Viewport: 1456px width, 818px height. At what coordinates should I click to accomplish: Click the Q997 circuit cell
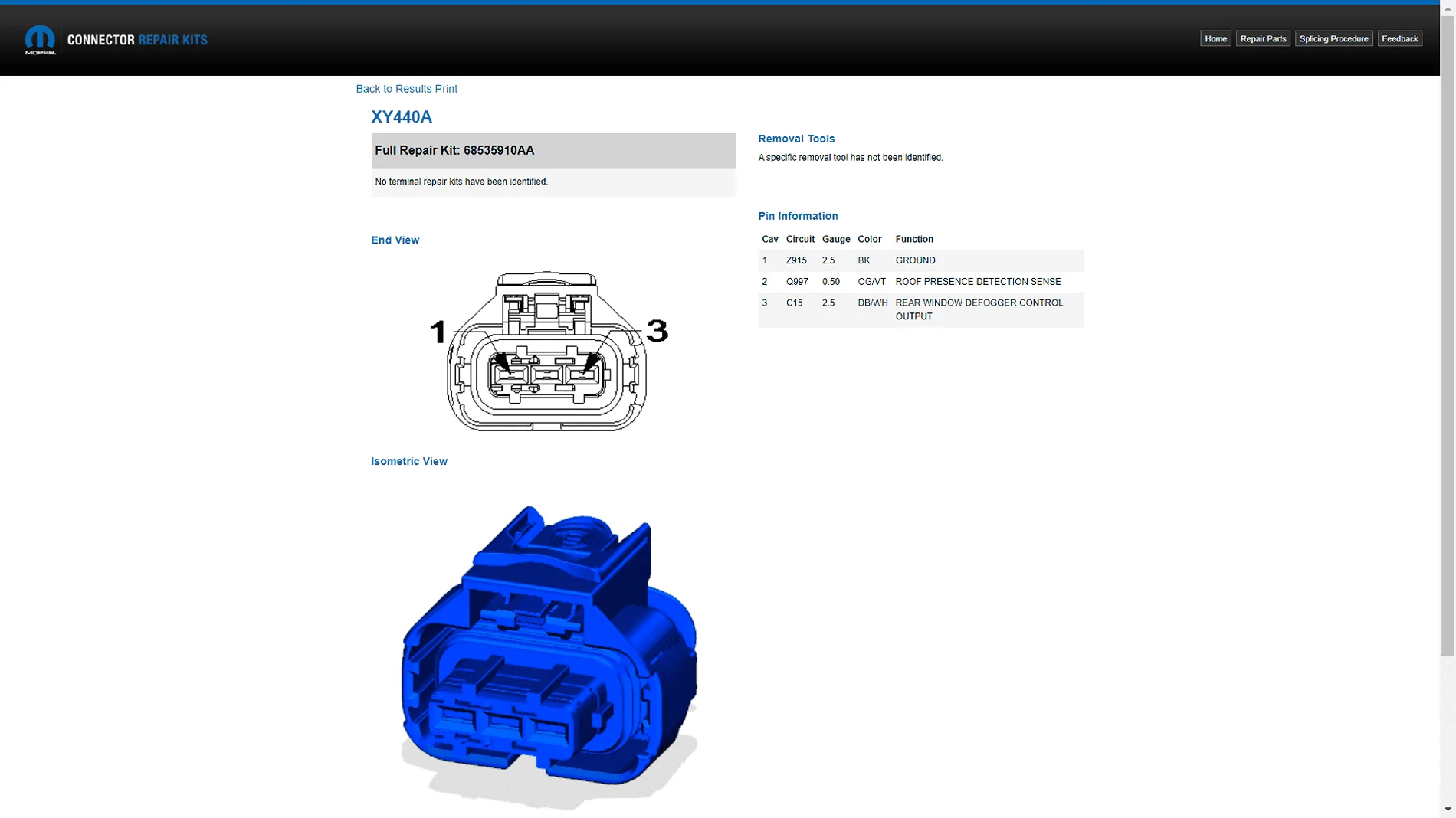coord(797,283)
